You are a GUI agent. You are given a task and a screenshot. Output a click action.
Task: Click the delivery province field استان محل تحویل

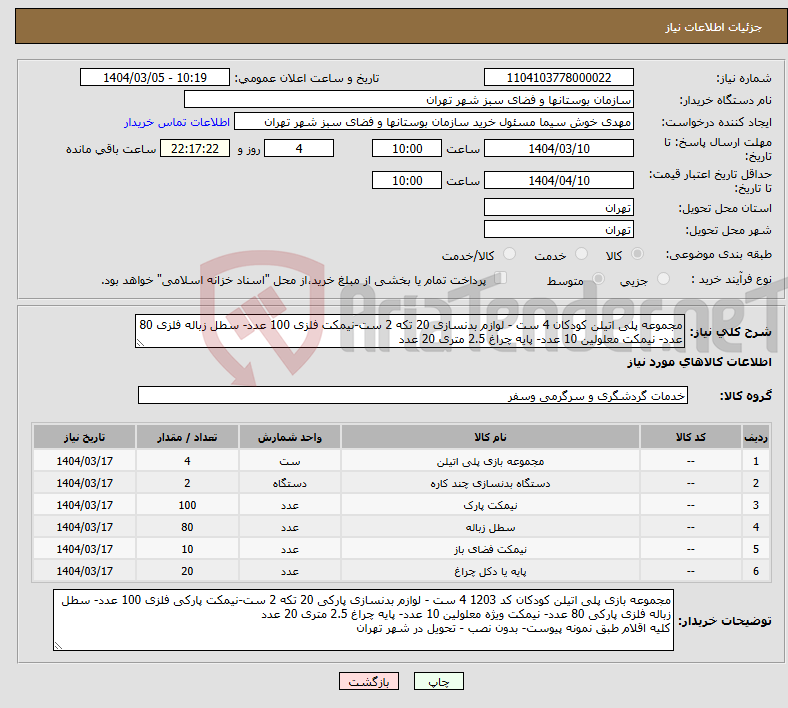558,207
